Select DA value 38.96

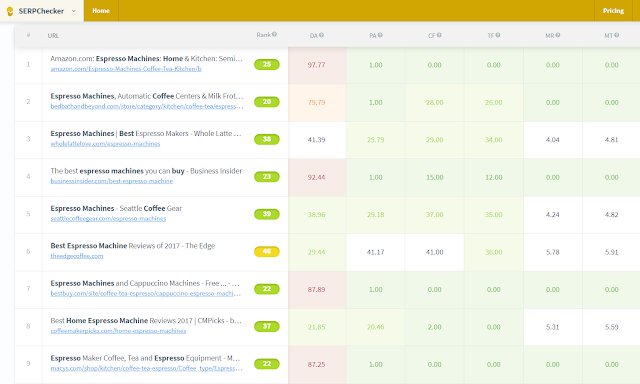[316, 215]
